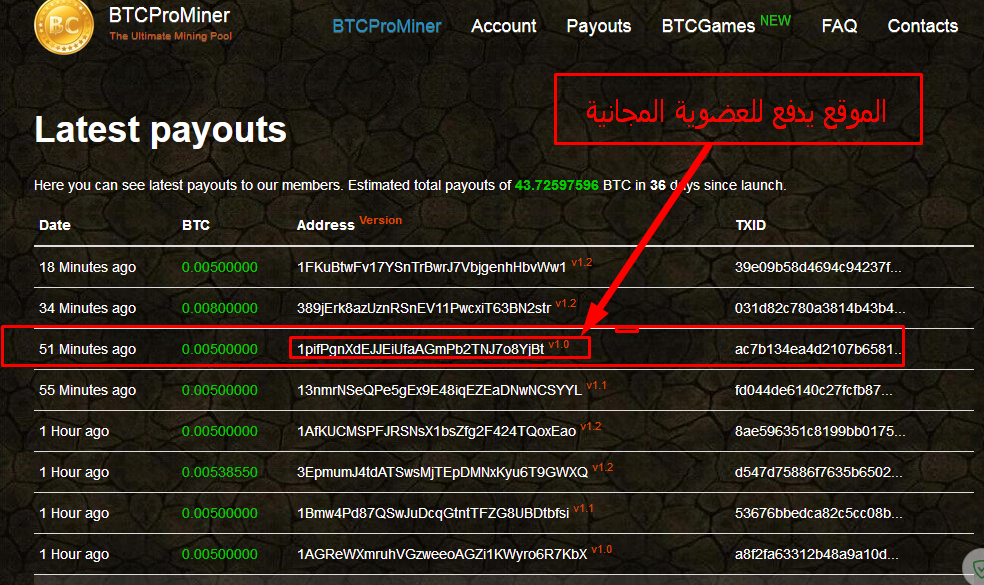Click the TXID column header

[x=751, y=225]
